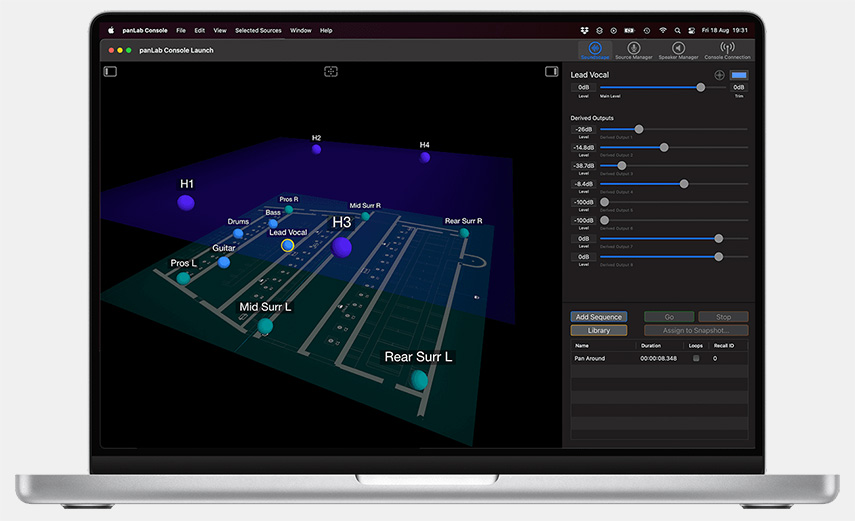The height and width of the screenshot is (521, 855).
Task: Open the Source Manager
Action: click(x=634, y=50)
